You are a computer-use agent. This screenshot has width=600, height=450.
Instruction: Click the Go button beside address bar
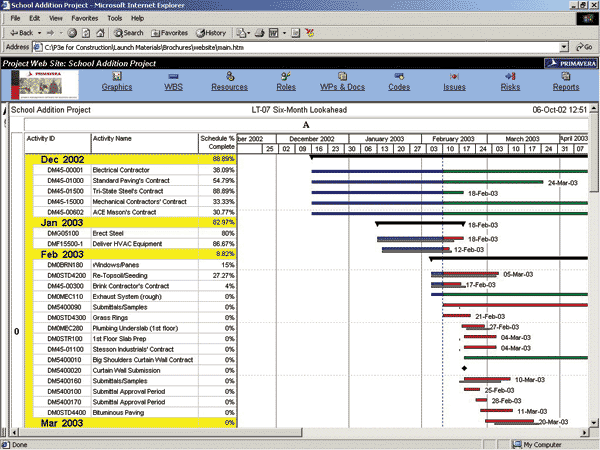coord(584,46)
